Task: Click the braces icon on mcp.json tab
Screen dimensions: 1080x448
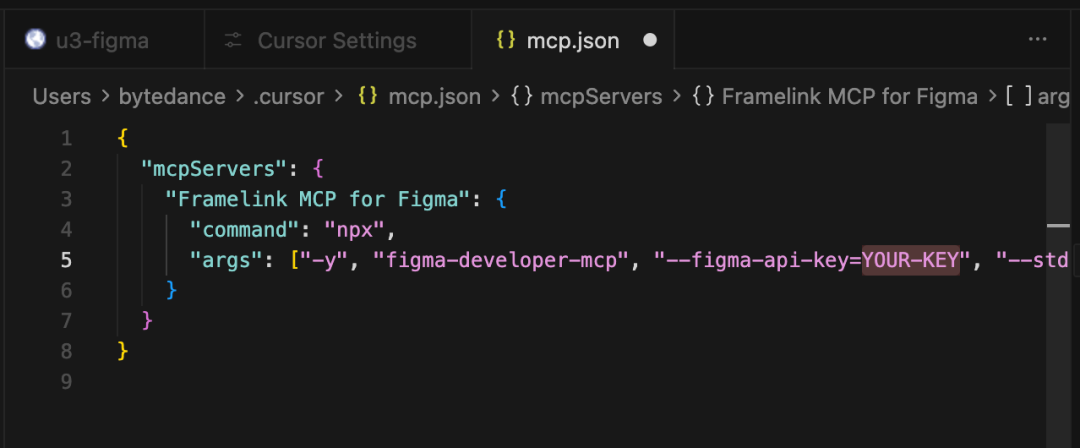Action: 506,41
